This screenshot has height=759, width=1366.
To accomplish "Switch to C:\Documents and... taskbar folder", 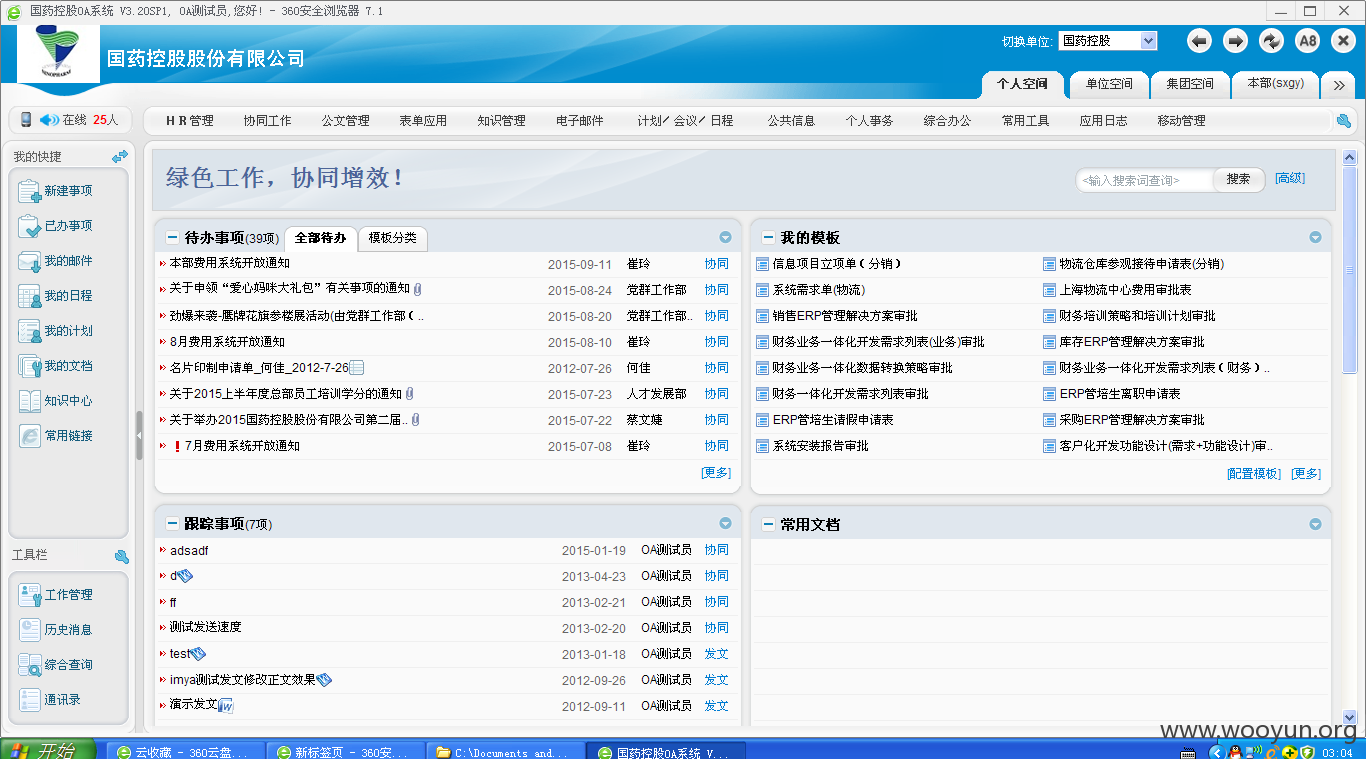I will click(505, 751).
